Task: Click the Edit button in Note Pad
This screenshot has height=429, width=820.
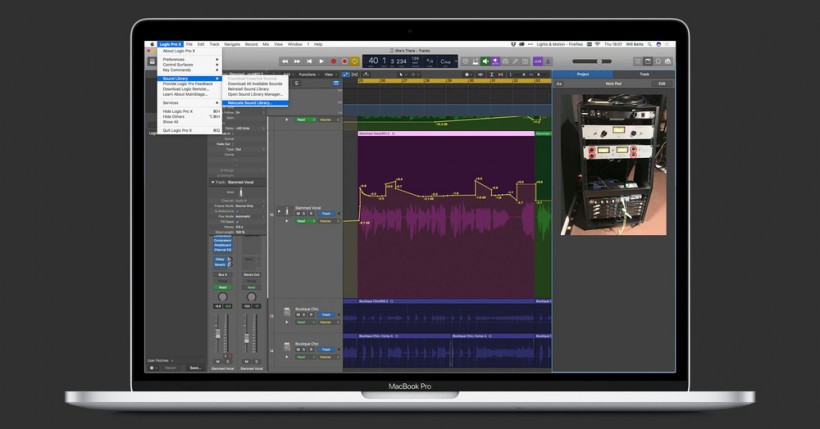Action: point(660,83)
